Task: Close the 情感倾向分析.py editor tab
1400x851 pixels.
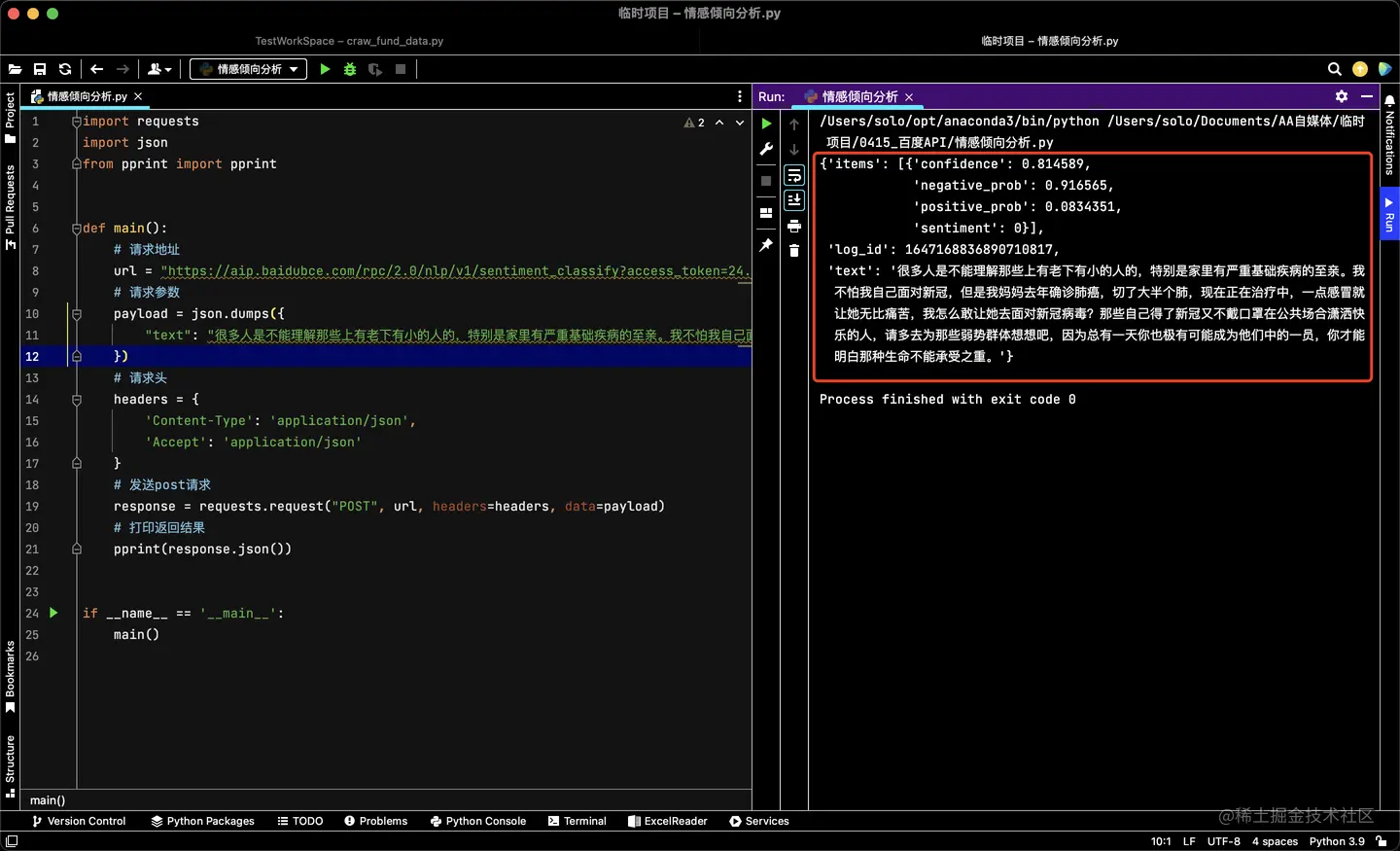Action: point(138,96)
